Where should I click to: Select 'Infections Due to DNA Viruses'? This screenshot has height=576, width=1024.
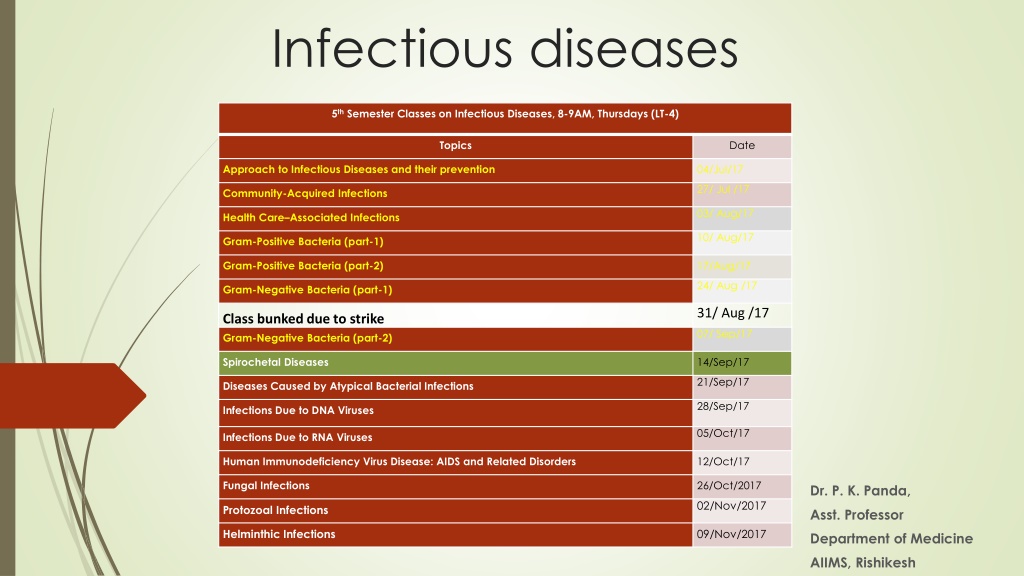click(298, 411)
